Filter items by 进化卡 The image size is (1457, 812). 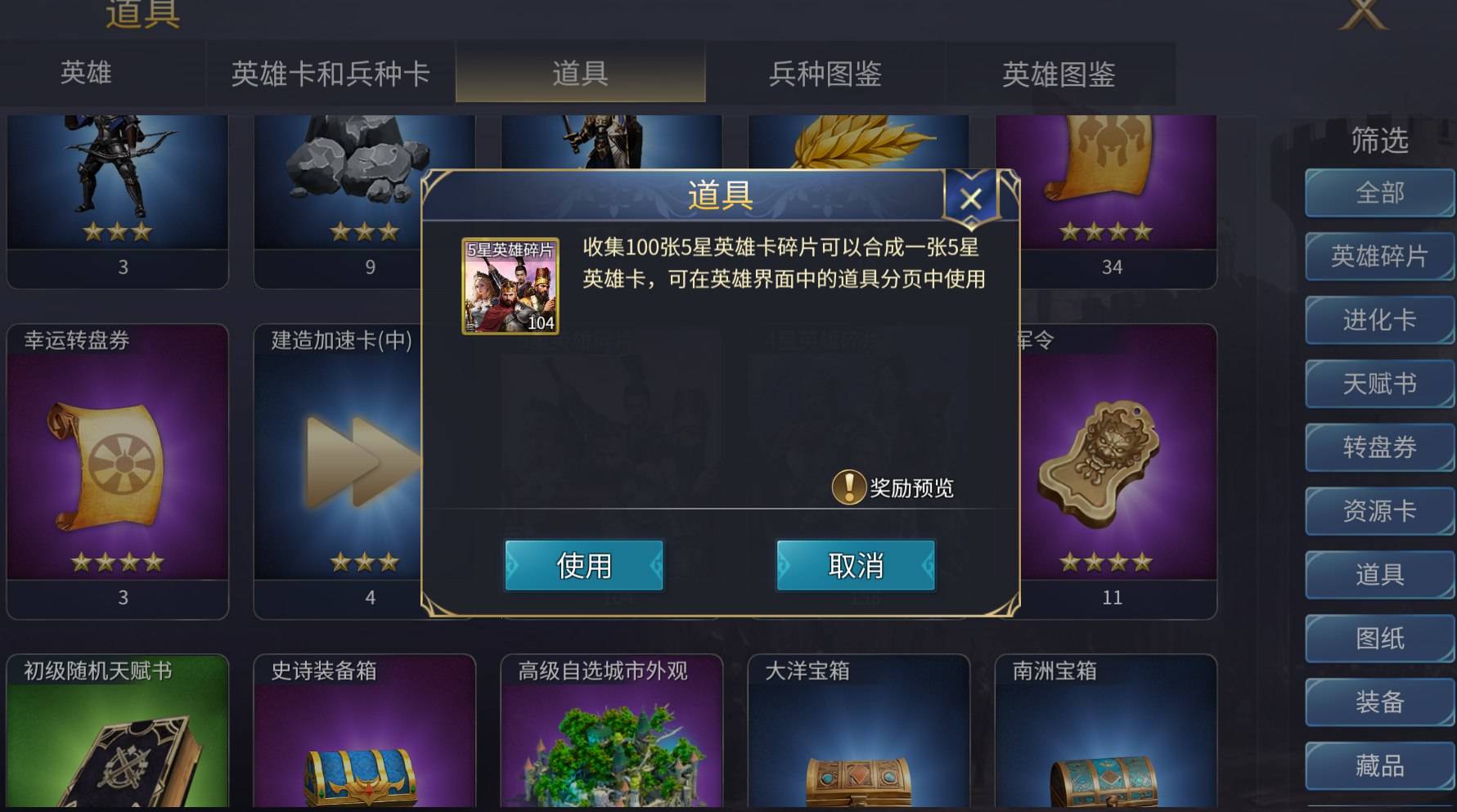[1379, 320]
